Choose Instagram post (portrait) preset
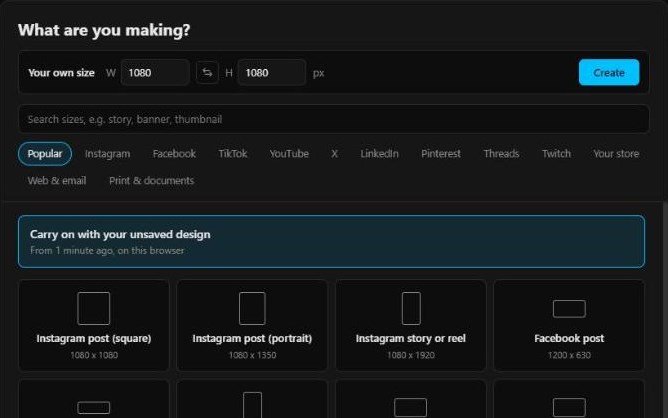 point(252,325)
